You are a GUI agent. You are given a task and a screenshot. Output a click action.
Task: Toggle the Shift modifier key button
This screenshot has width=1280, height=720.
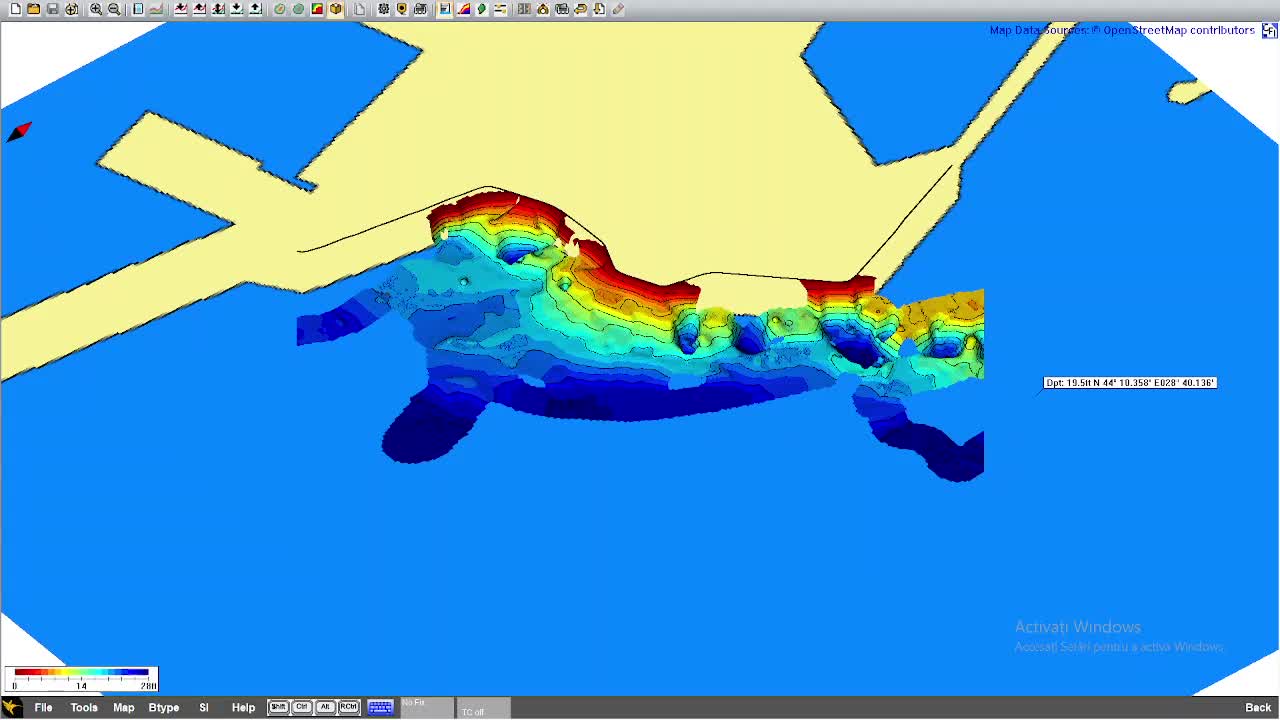point(278,707)
